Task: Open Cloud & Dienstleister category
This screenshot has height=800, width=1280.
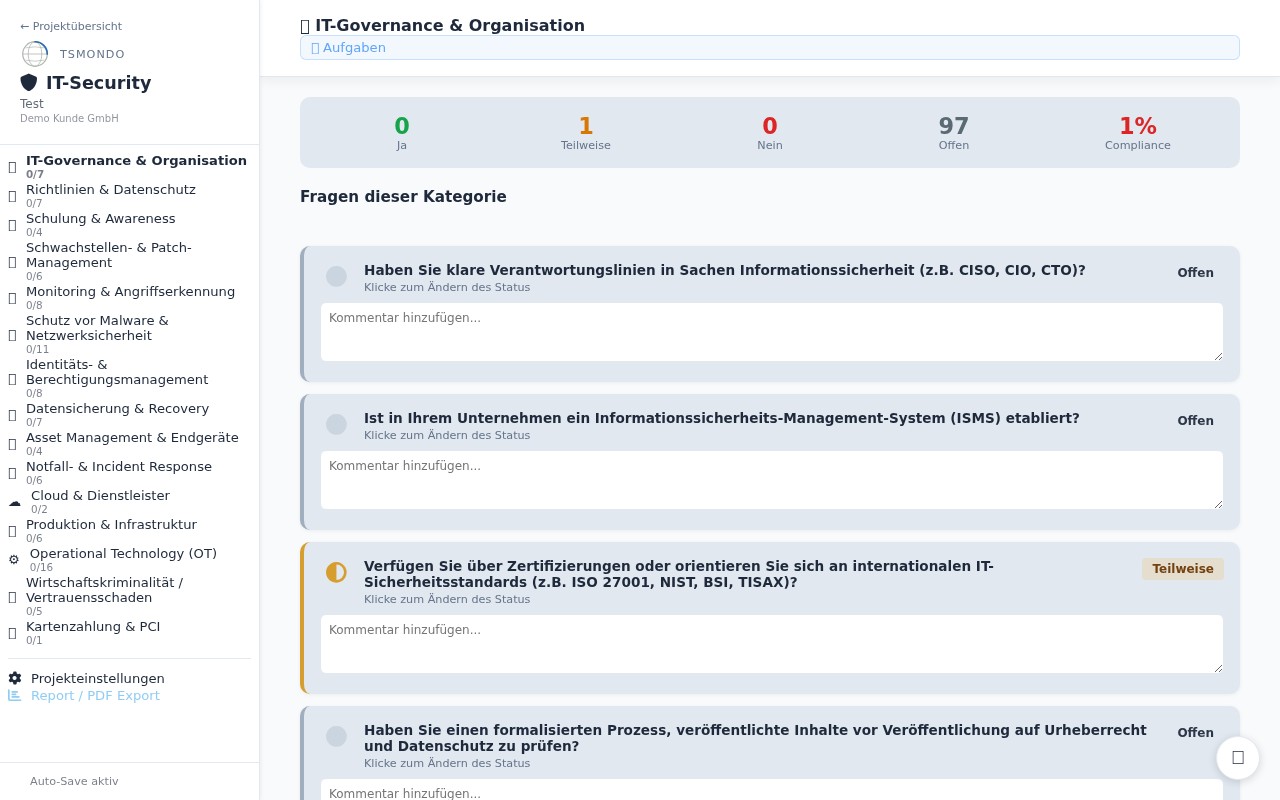Action: pyautogui.click(x=130, y=502)
